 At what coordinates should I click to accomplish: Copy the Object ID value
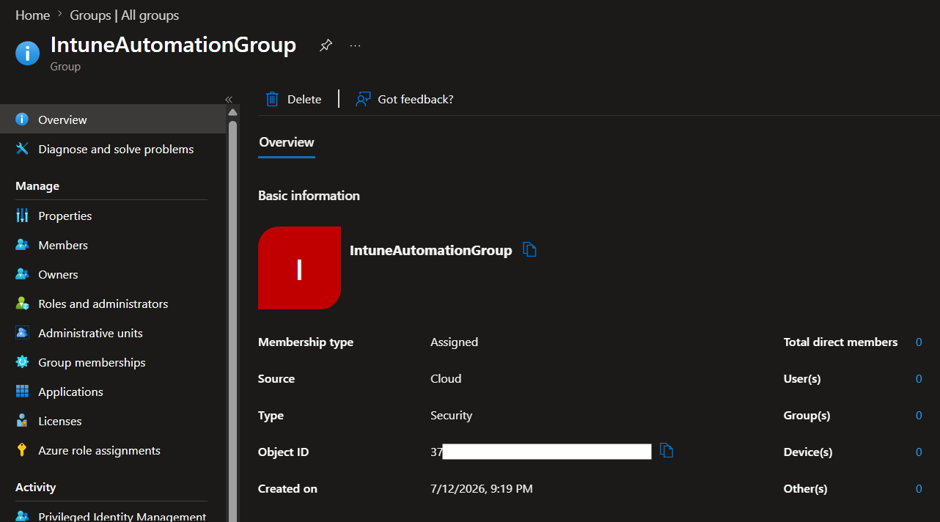click(666, 451)
